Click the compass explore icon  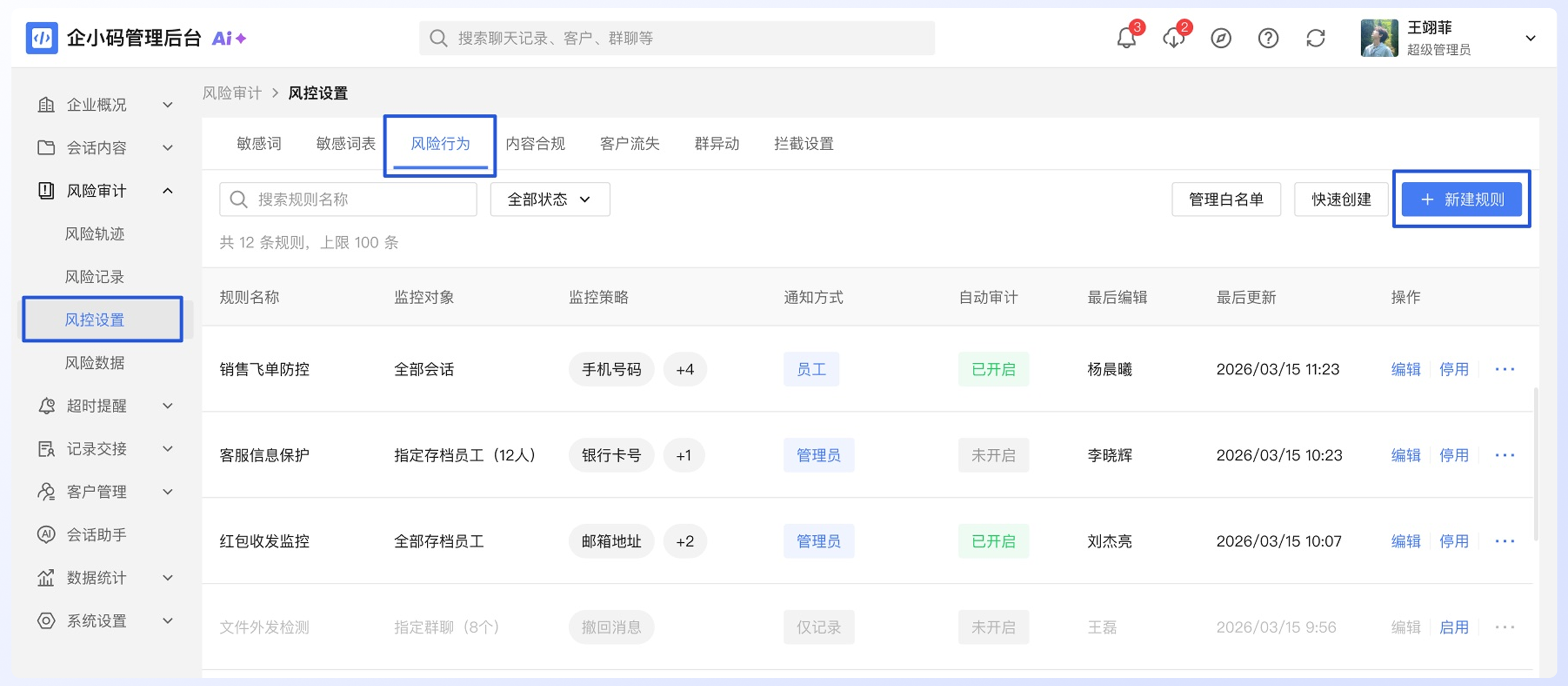click(x=1221, y=38)
